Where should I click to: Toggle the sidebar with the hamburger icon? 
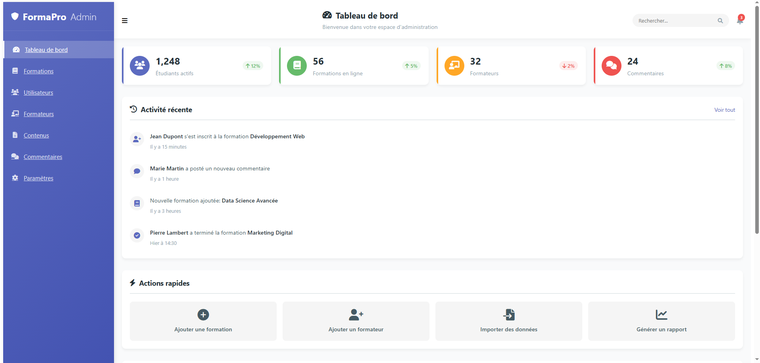pyautogui.click(x=125, y=21)
